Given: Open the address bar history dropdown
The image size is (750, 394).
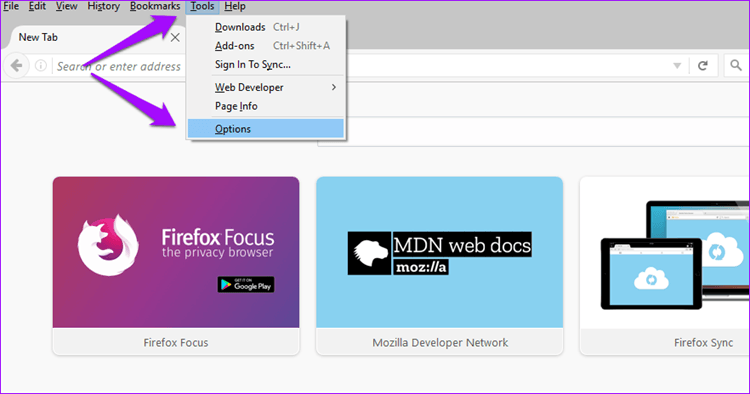Looking at the screenshot, I should pos(677,66).
